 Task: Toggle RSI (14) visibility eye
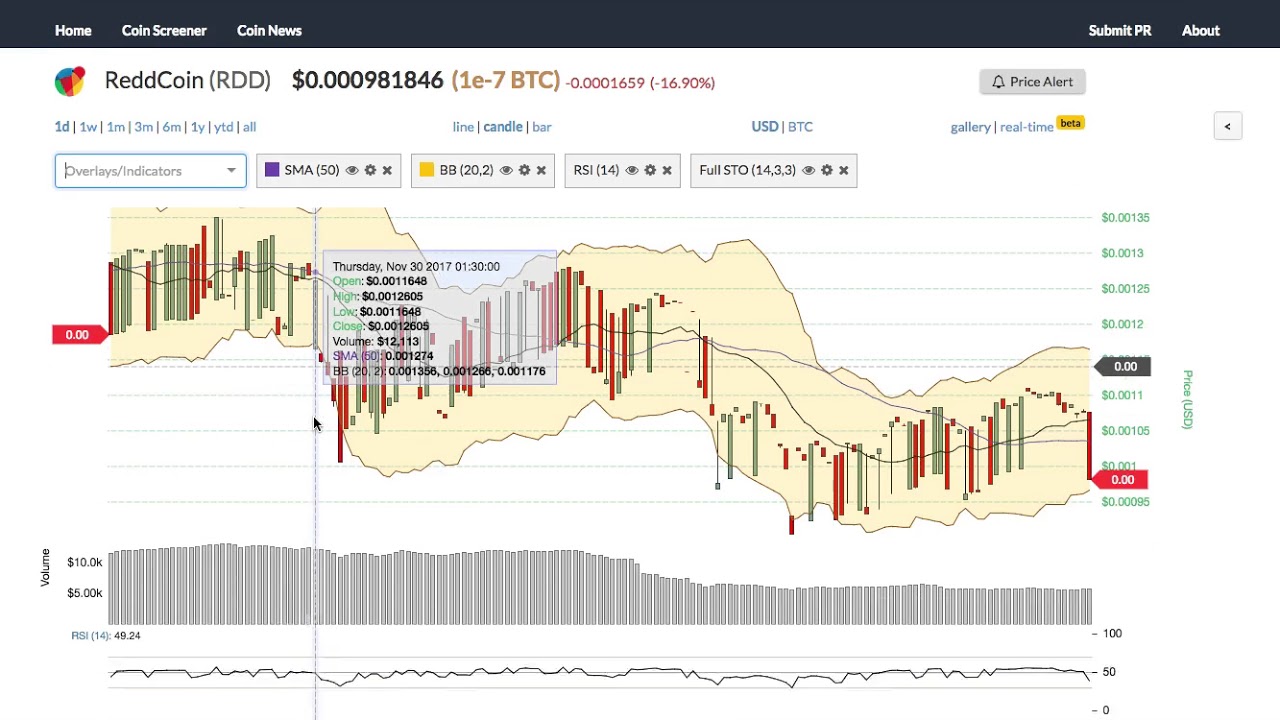coord(632,170)
